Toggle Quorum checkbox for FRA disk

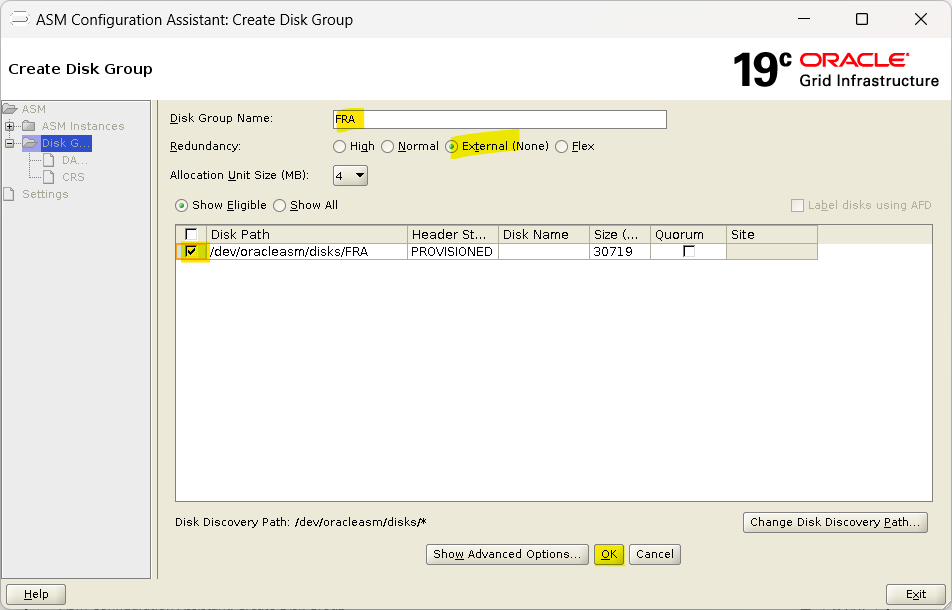coord(688,251)
